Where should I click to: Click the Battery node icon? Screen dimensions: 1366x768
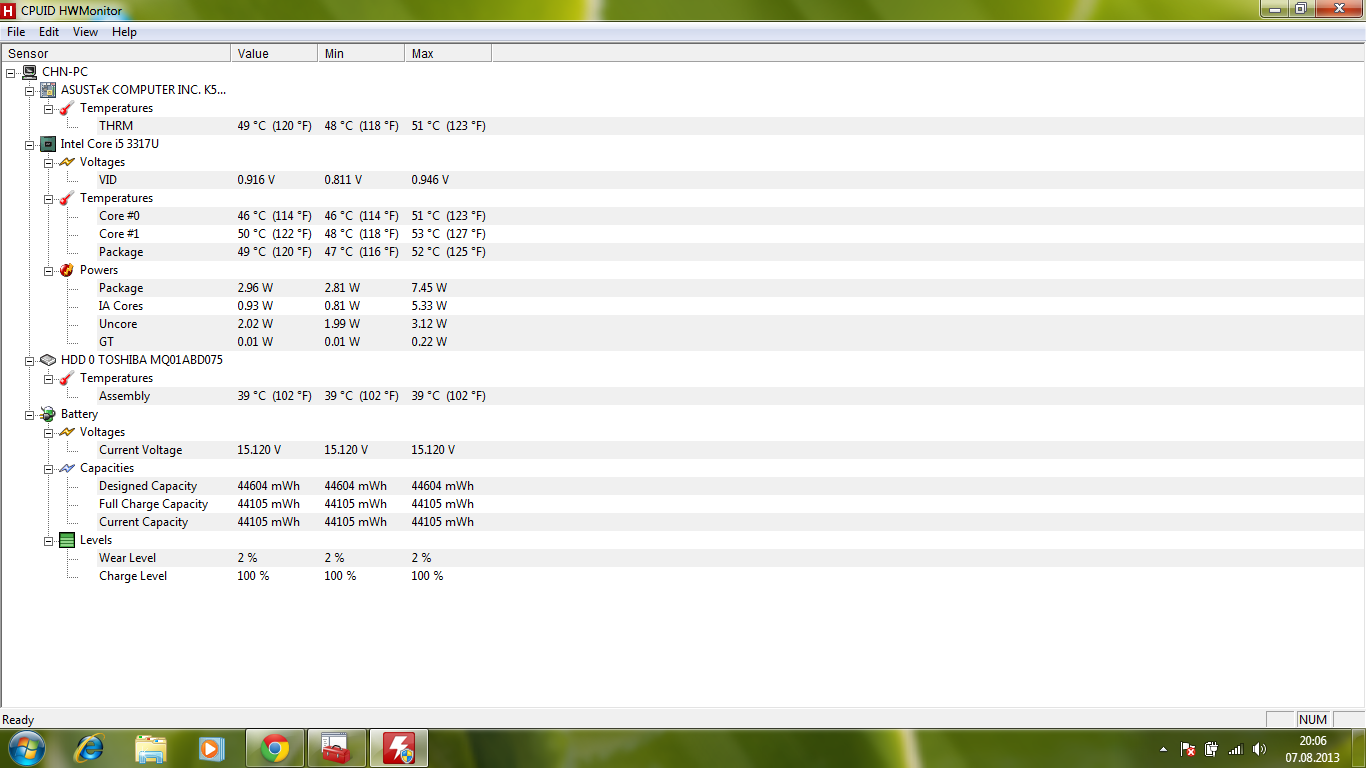point(48,414)
